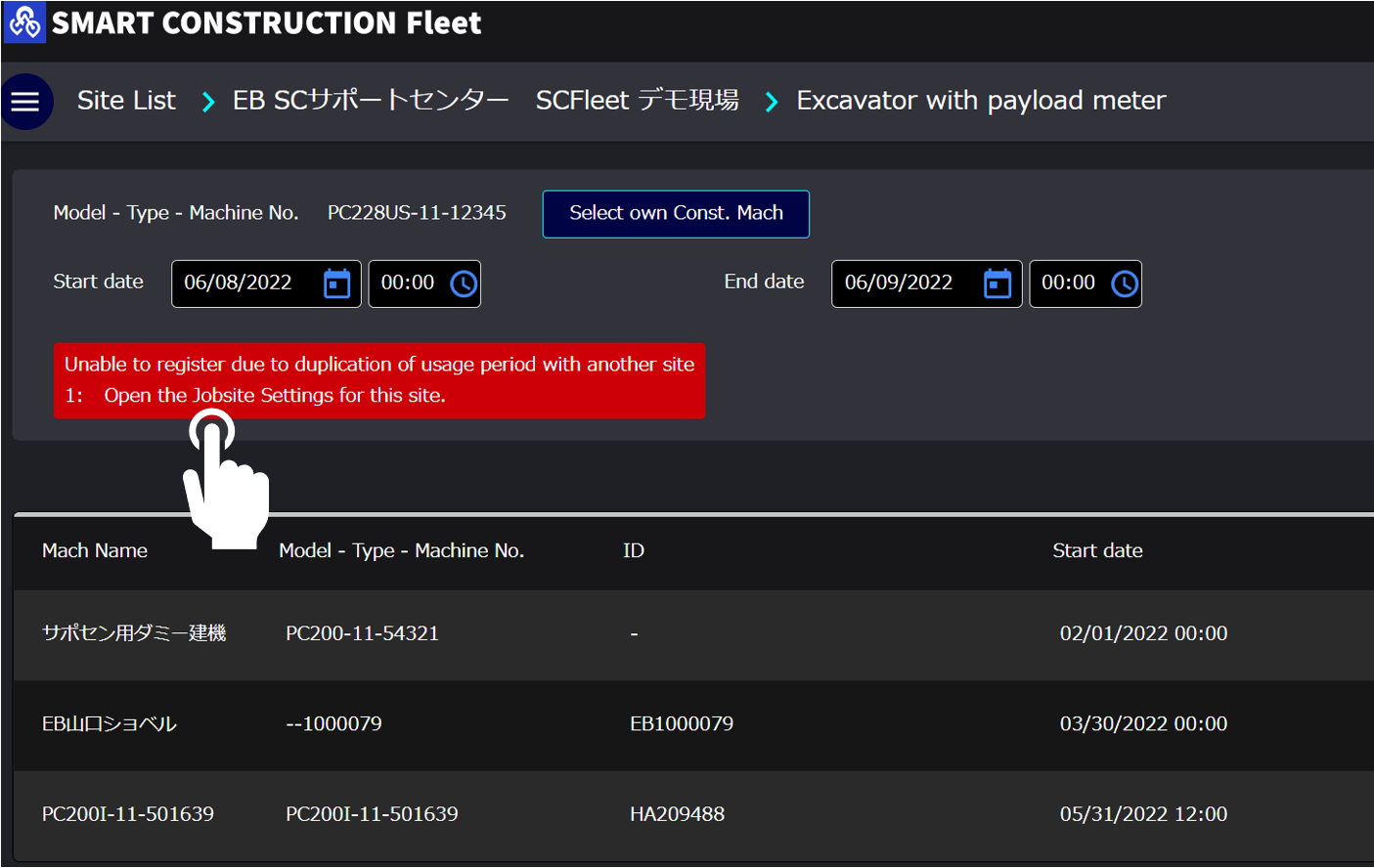The width and height of the screenshot is (1374, 868).
Task: Click 02/01/2022 00:00 start date cell
Action: (1143, 633)
